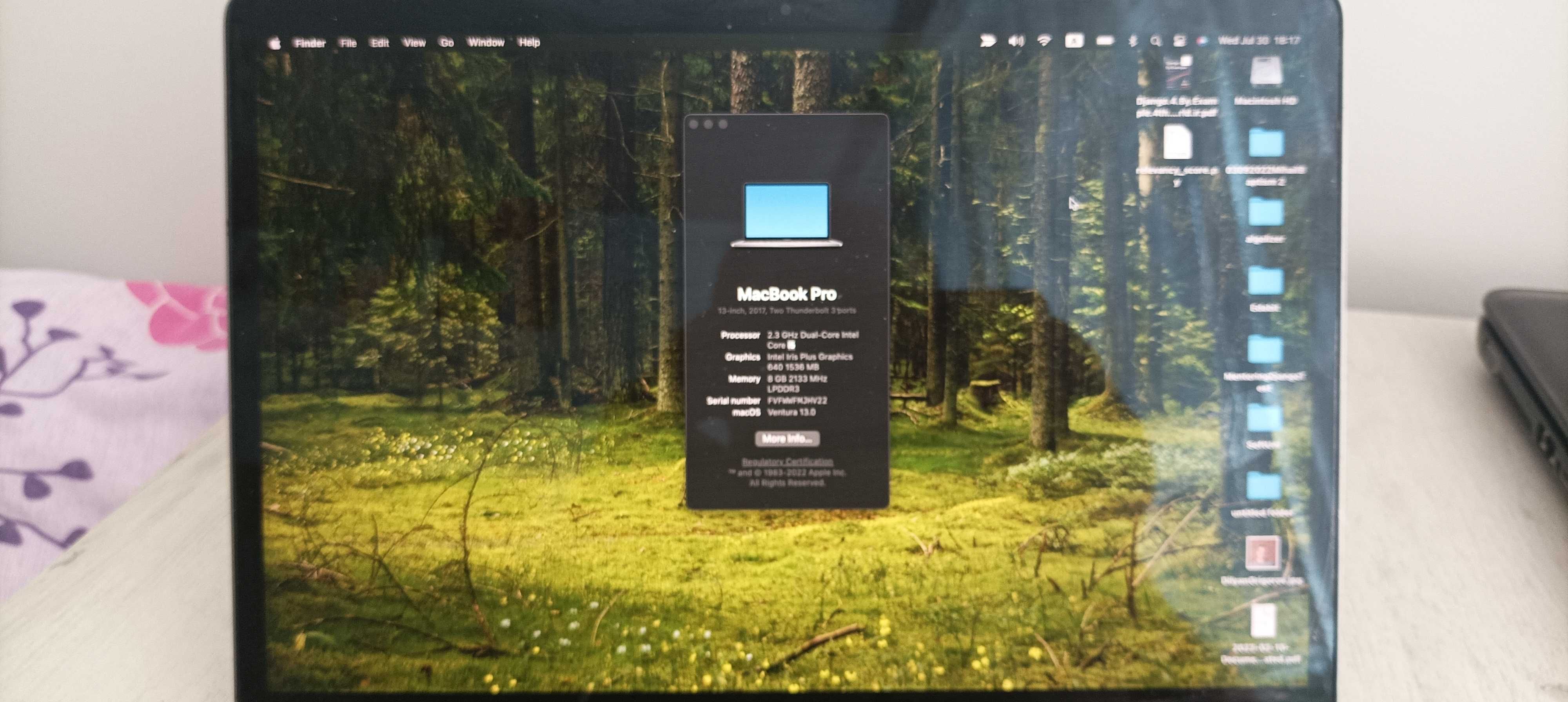This screenshot has width=1568, height=702.
Task: Open the Wi-Fi status menu
Action: [x=1045, y=42]
